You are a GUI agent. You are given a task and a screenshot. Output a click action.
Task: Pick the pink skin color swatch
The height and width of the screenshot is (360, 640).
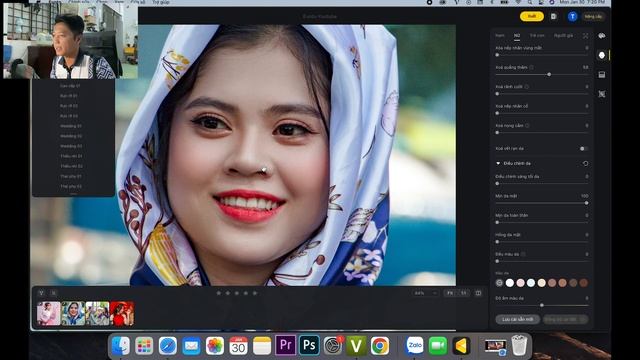tap(520, 282)
